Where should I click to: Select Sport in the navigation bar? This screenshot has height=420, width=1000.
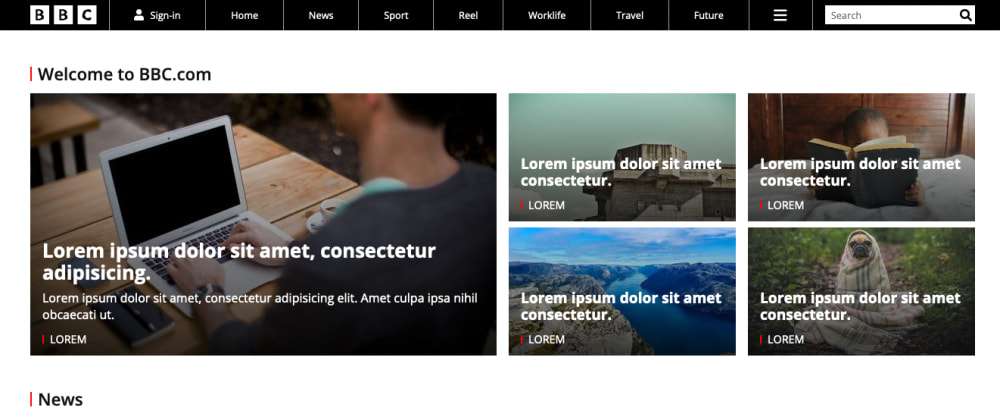396,15
